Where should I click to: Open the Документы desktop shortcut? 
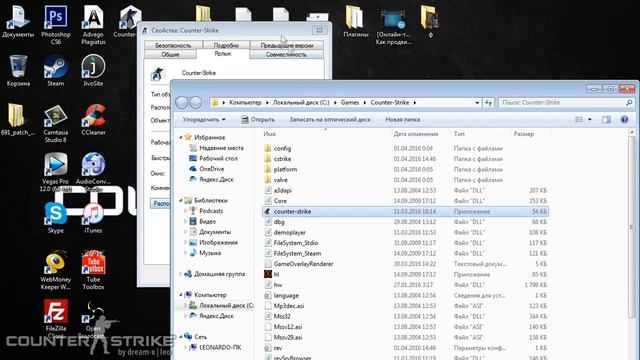18,21
